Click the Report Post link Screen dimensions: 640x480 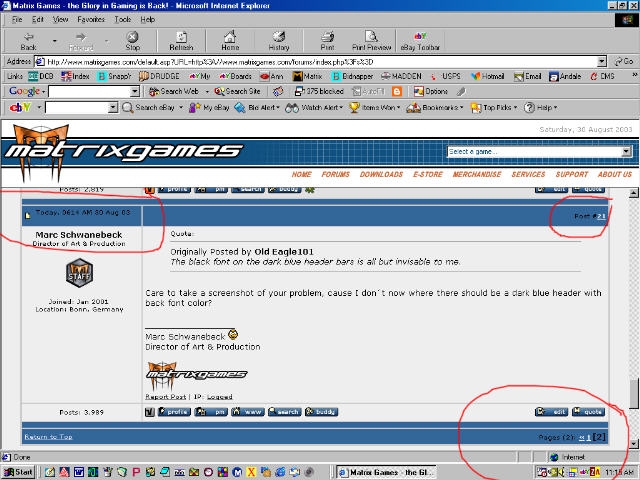(x=165, y=397)
